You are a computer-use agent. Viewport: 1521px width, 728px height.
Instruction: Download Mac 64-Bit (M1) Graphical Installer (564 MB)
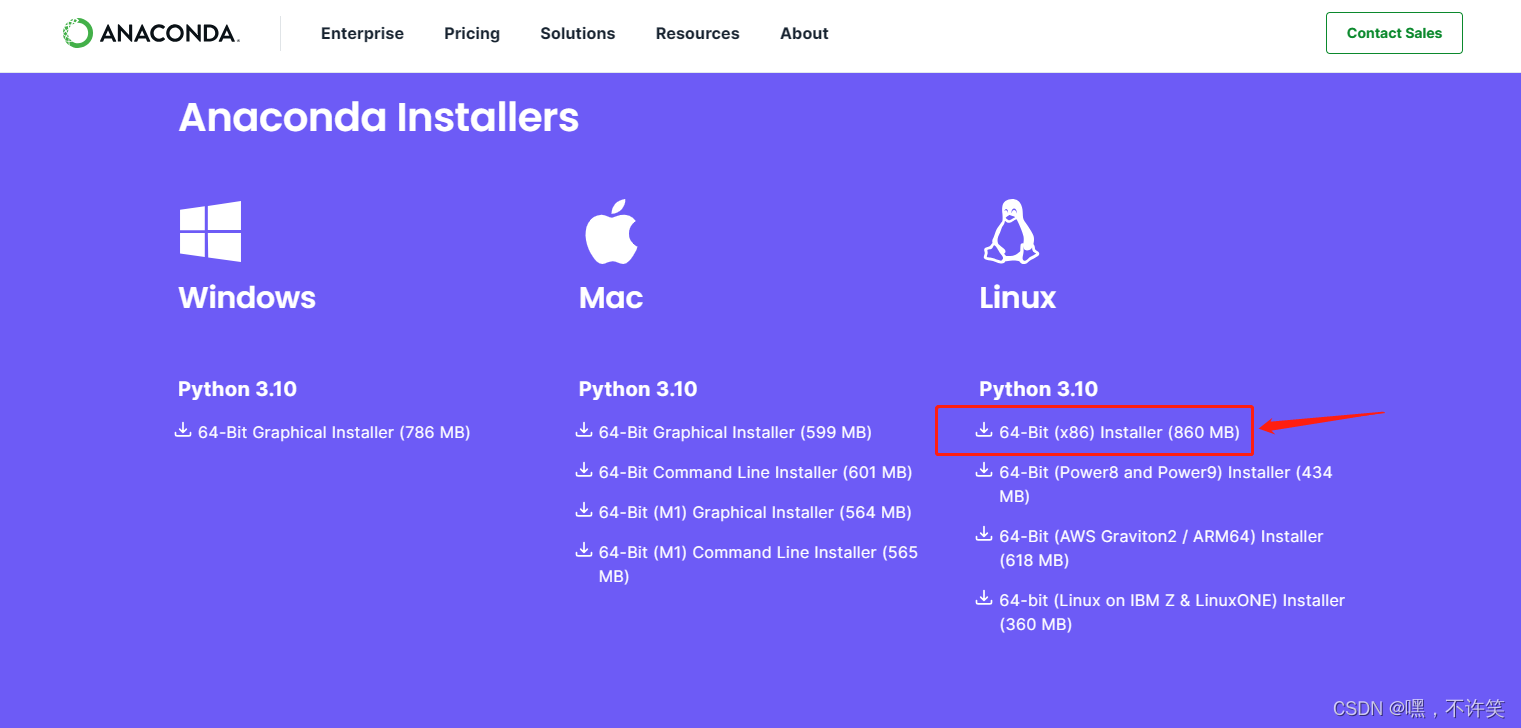(755, 512)
